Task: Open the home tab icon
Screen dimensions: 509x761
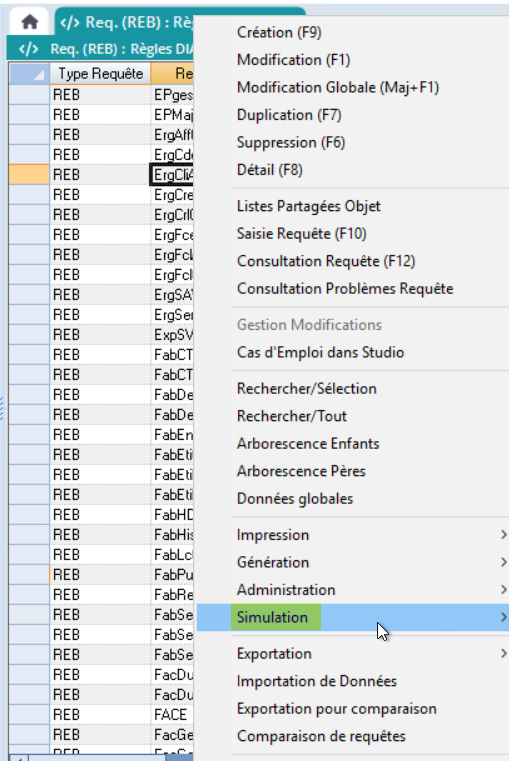Action: pyautogui.click(x=30, y=22)
